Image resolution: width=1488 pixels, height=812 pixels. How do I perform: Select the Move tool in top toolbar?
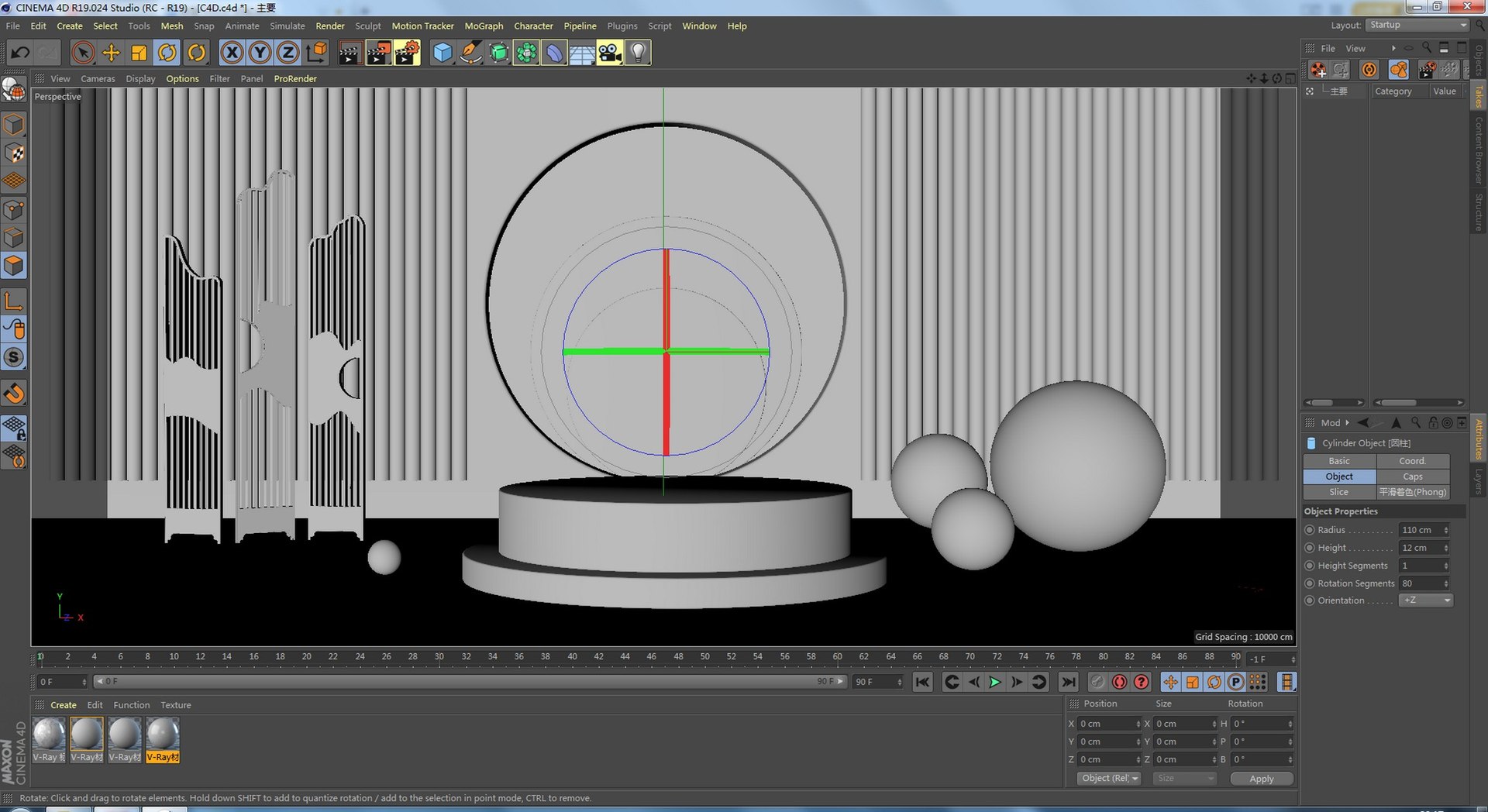click(112, 53)
